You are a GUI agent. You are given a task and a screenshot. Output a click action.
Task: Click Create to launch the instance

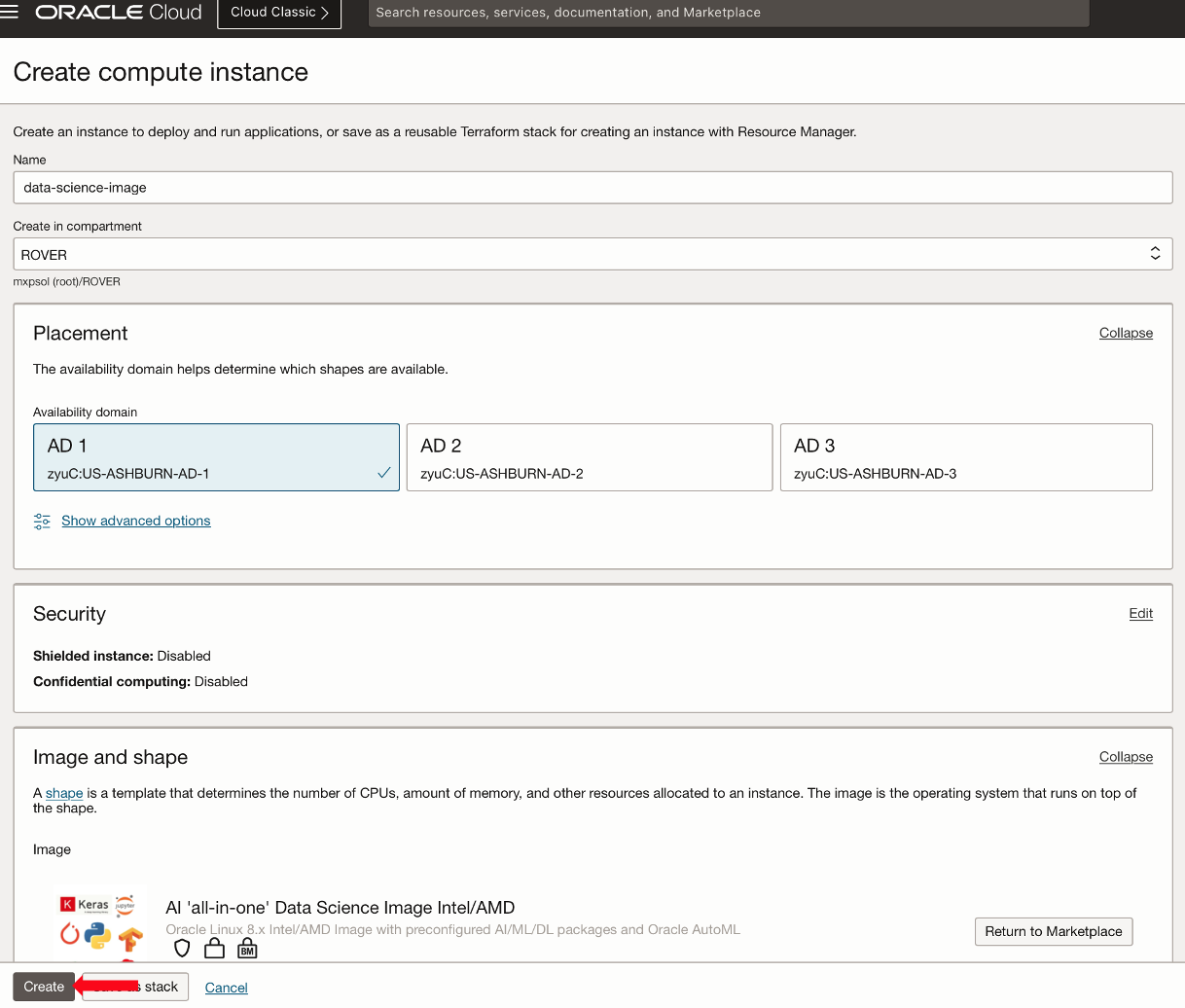pos(43,986)
